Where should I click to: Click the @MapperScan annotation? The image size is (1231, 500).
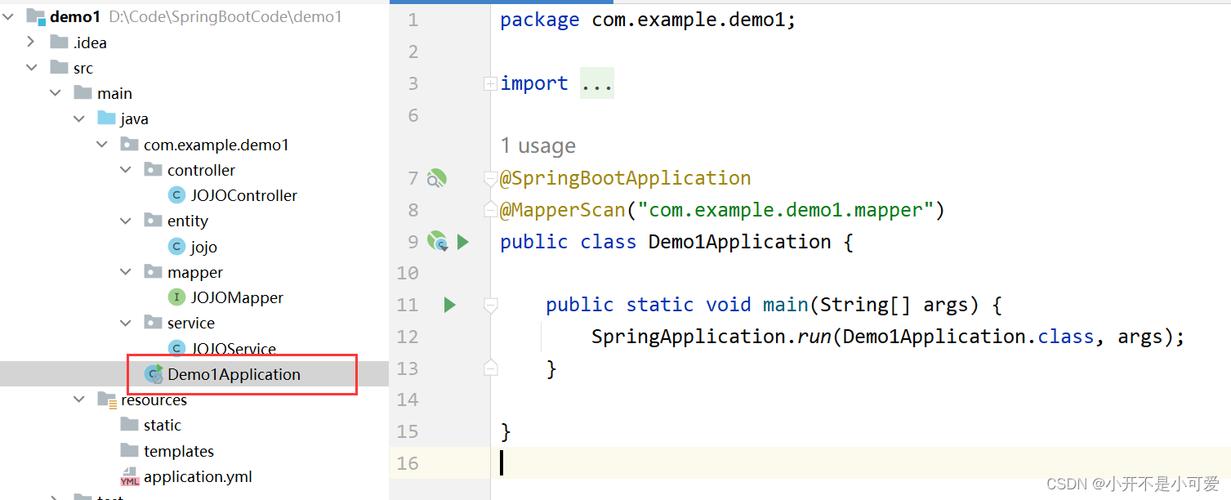click(562, 210)
